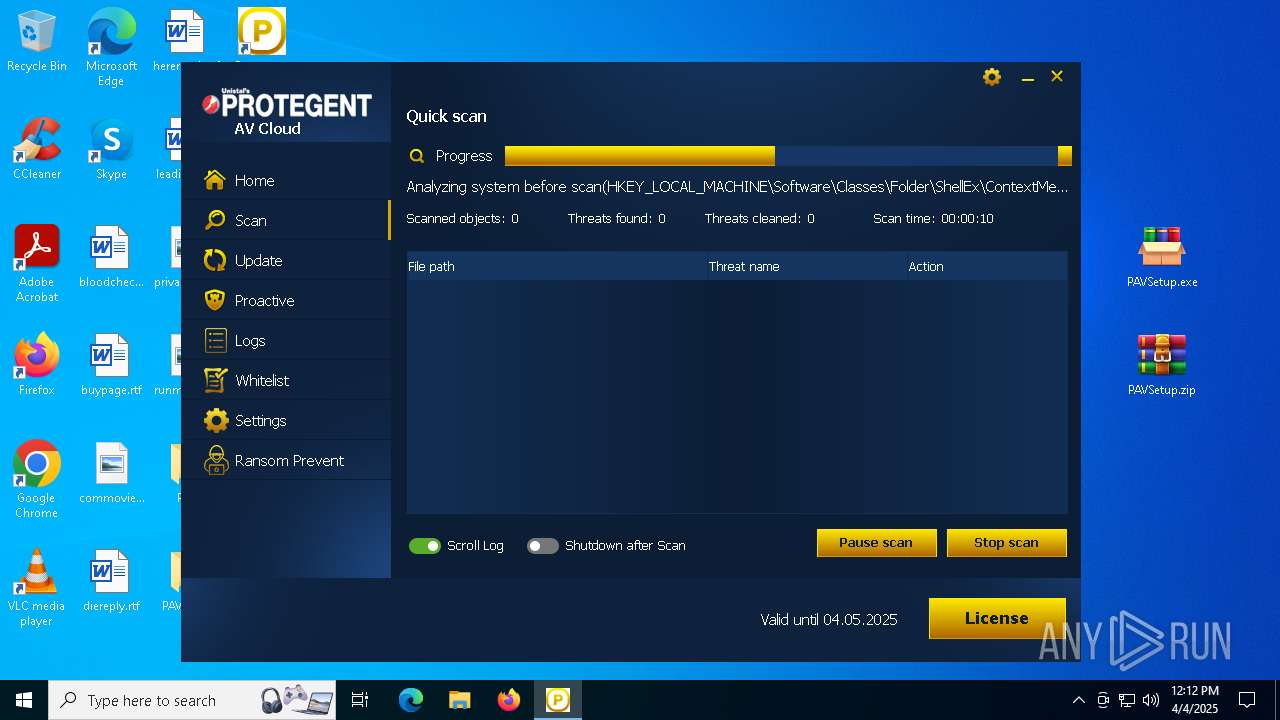This screenshot has height=720, width=1280.
Task: Open Ransom Prevent section
Action: pyautogui.click(x=289, y=461)
